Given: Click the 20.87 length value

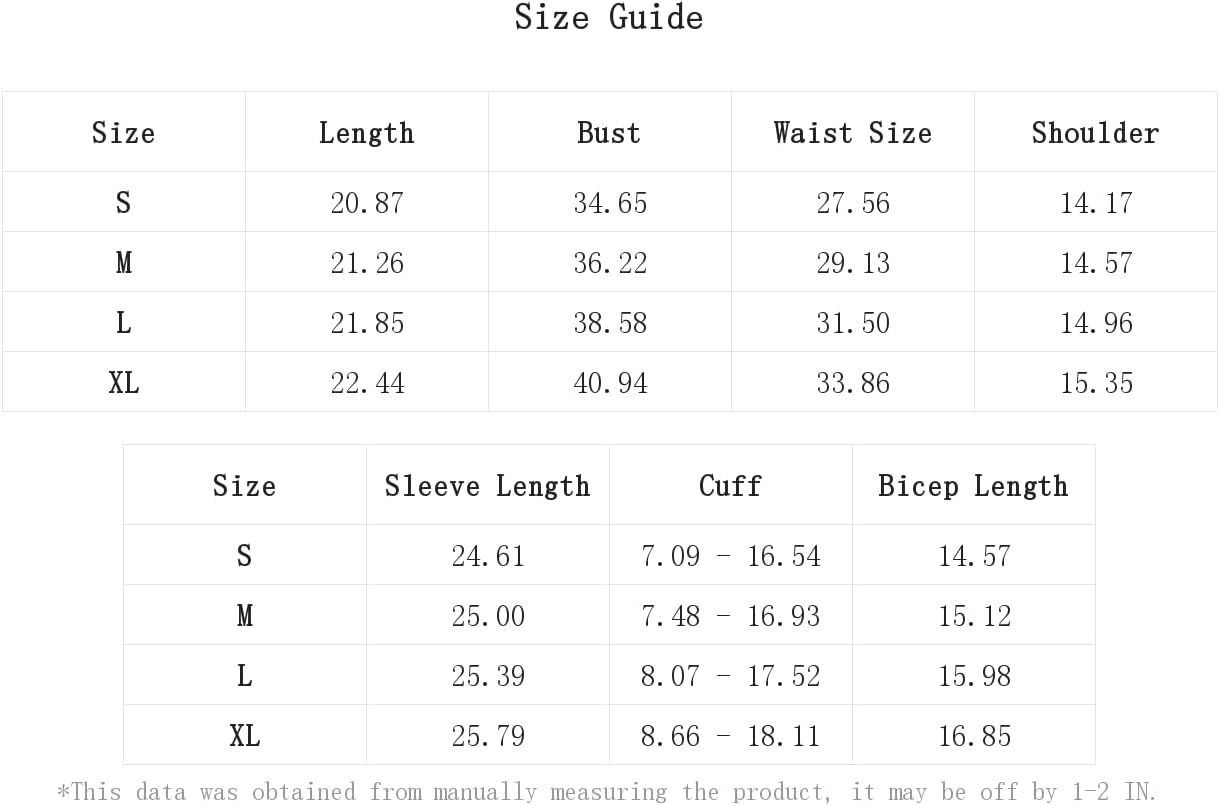Looking at the screenshot, I should click(x=367, y=203).
